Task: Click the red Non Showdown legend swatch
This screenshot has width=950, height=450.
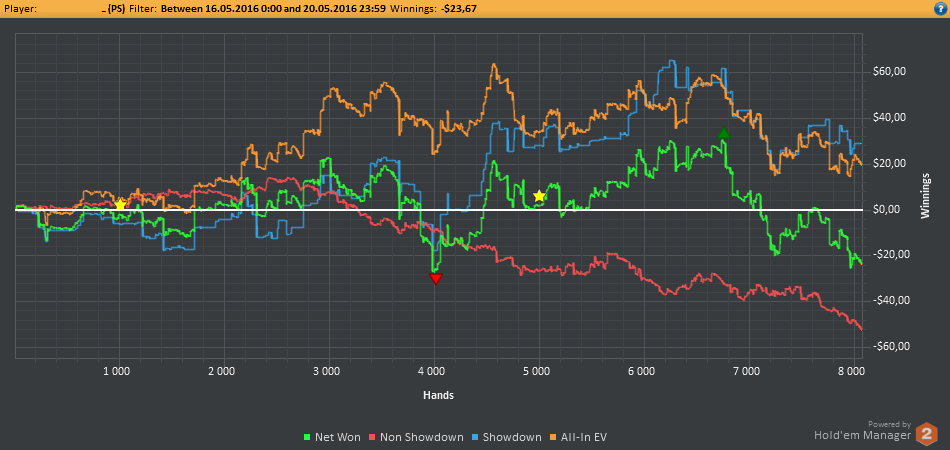Action: tap(373, 437)
